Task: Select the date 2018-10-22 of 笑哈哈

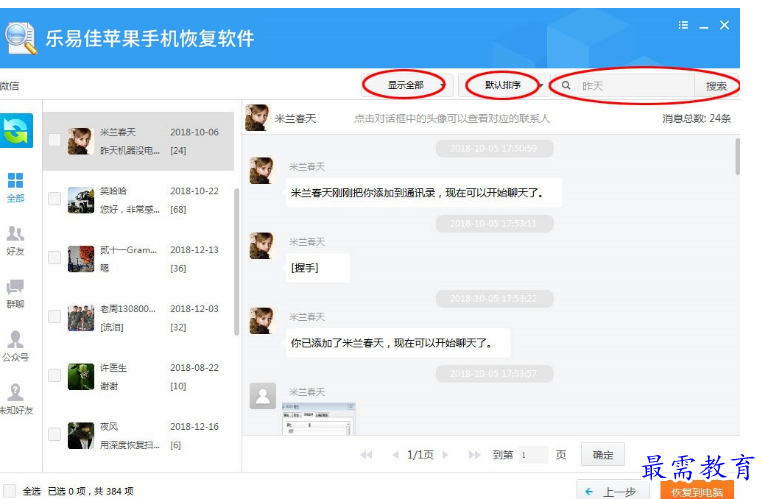Action: tap(194, 191)
